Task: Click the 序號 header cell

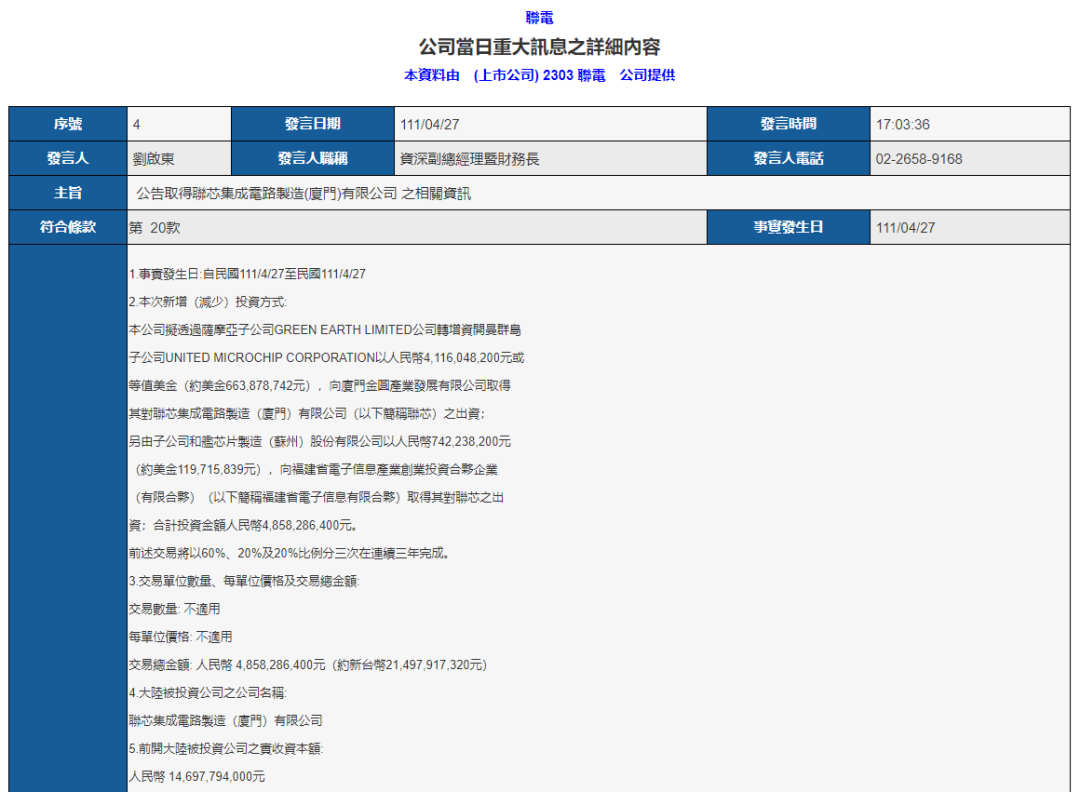Action: pos(68,124)
